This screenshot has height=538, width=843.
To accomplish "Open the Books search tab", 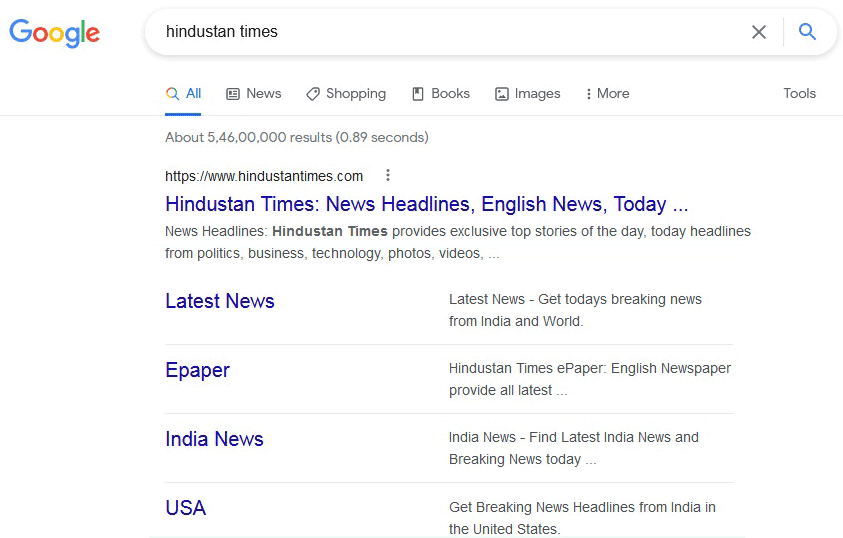I will [441, 93].
